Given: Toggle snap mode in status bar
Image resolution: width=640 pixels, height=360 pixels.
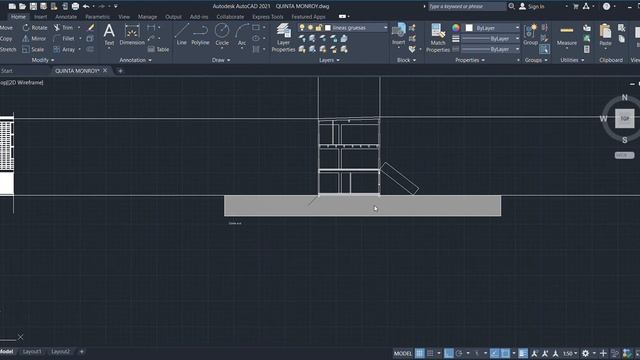Looking at the screenshot, I should click(430, 353).
